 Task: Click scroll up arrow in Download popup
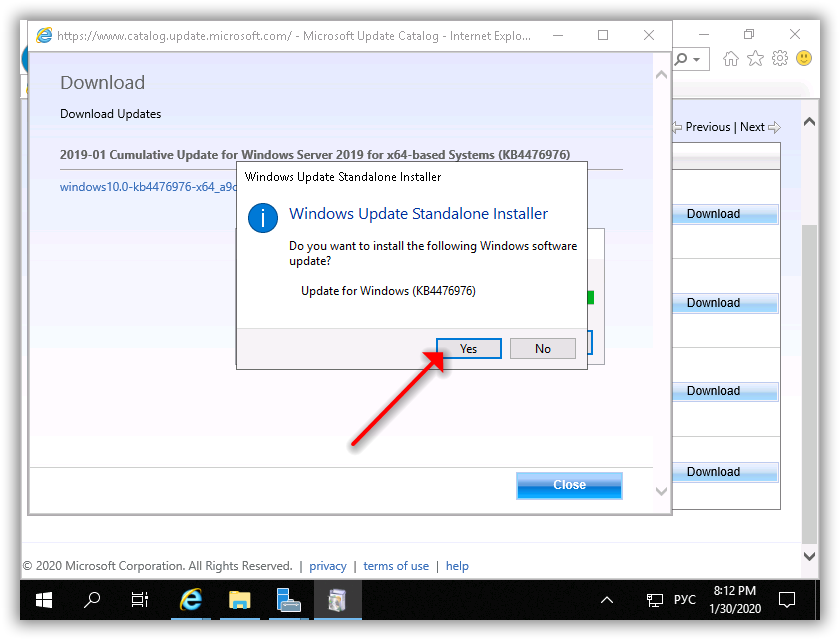pos(662,75)
